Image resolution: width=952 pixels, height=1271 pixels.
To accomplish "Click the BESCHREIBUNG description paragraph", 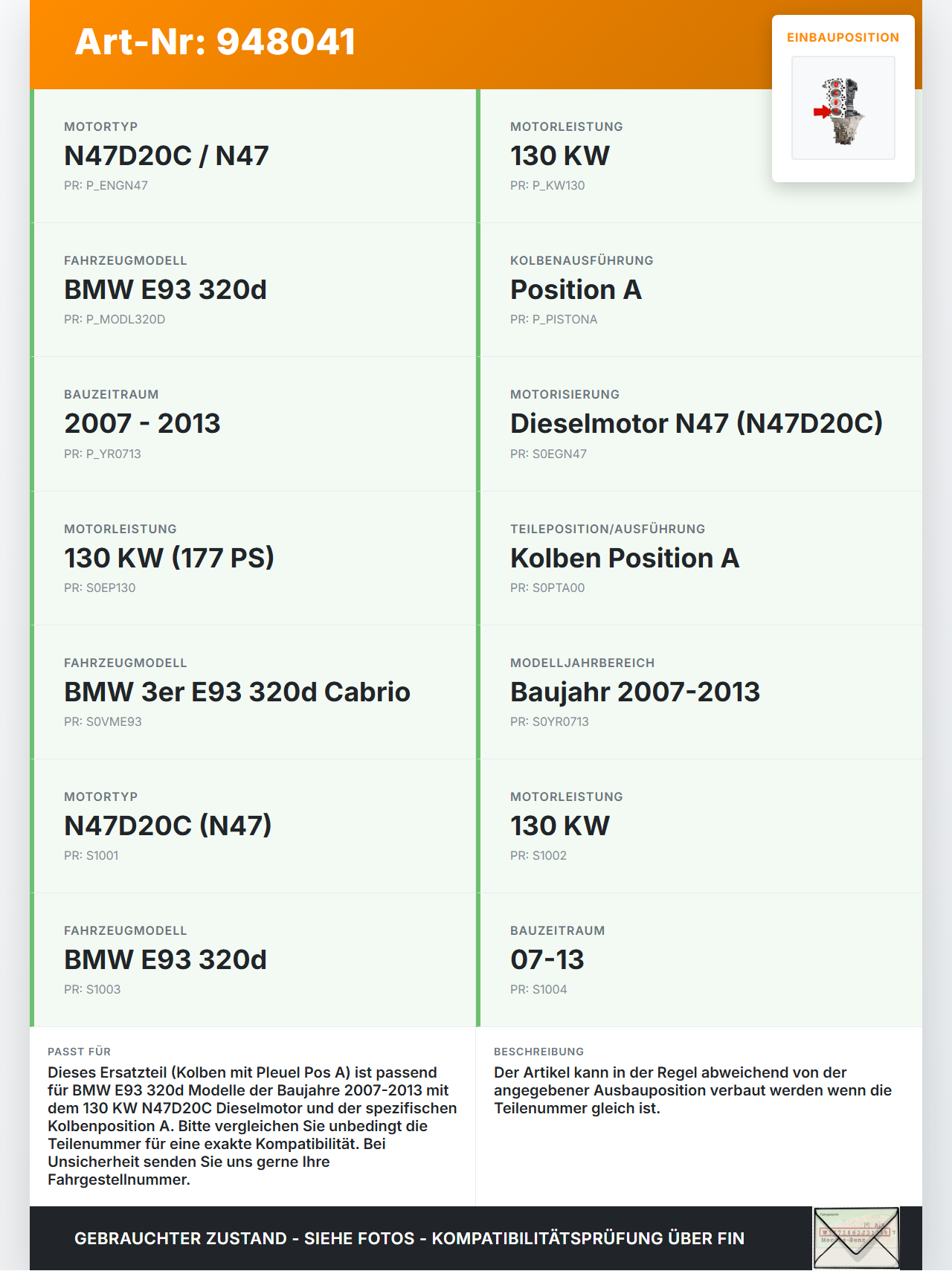I will coord(692,1090).
